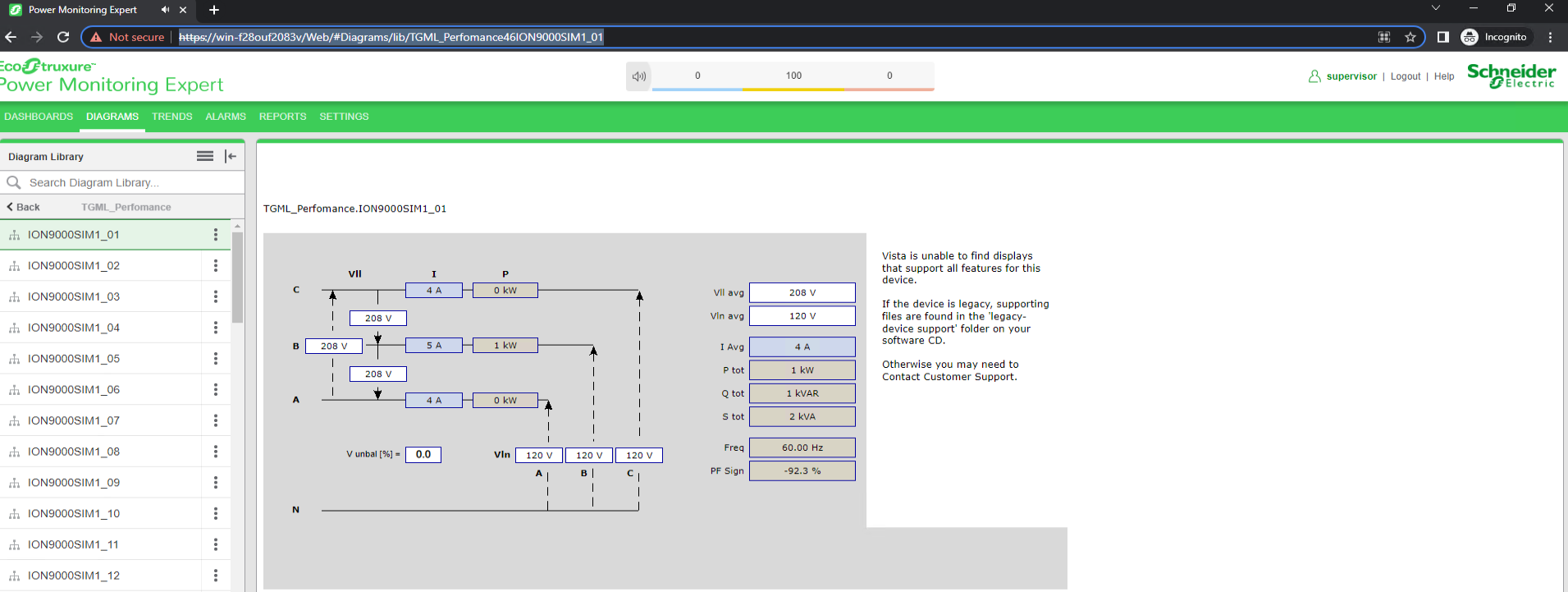Click the Q tot 1 kVAR value
Screen dimensions: 1568x592
802,393
